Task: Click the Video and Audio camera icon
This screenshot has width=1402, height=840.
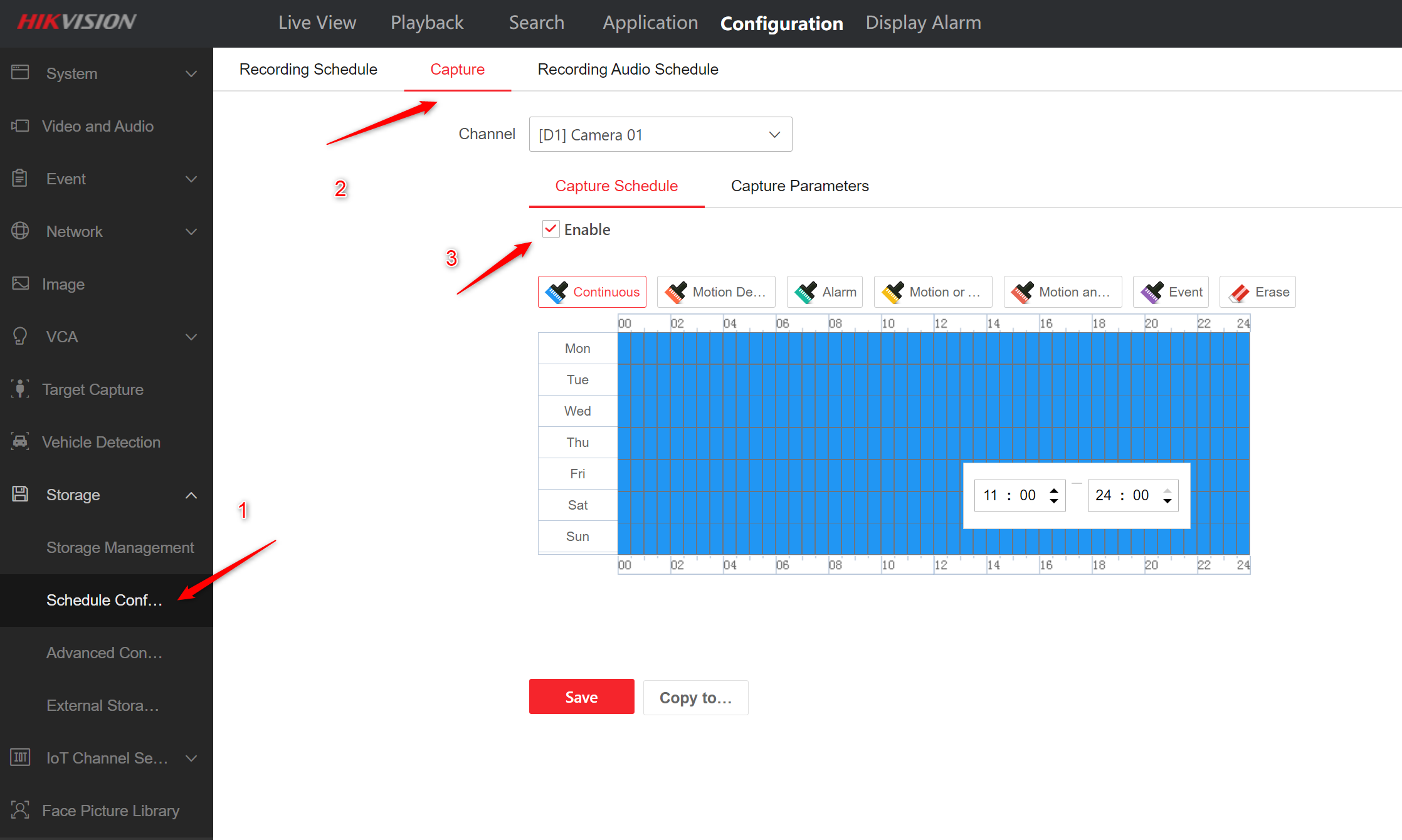Action: (x=20, y=126)
